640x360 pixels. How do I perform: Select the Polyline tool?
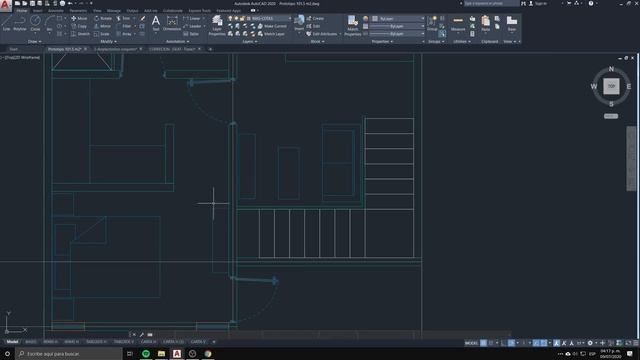[x=20, y=23]
